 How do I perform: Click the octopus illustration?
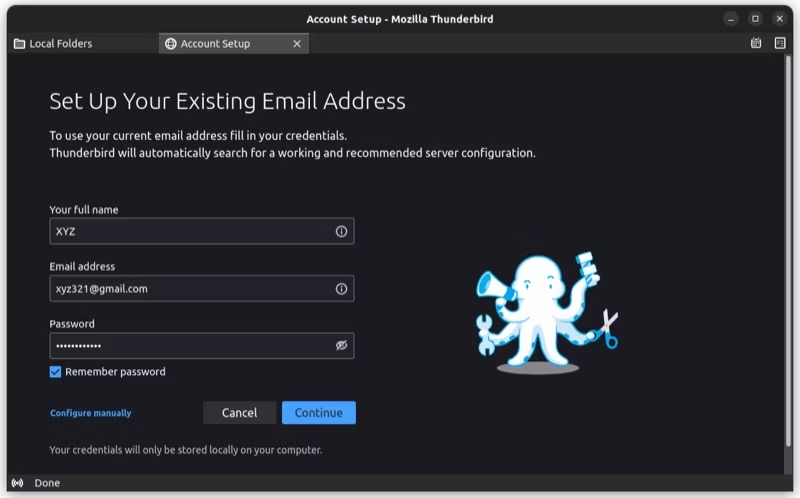[x=546, y=313]
